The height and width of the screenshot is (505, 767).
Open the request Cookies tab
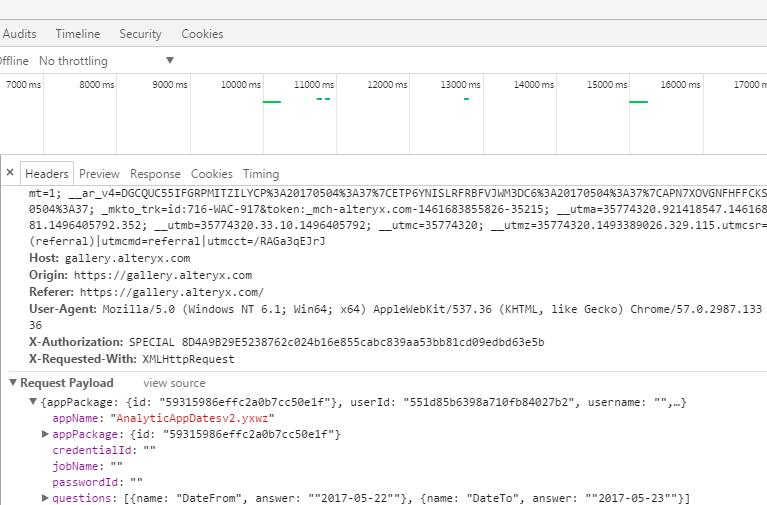tap(212, 174)
